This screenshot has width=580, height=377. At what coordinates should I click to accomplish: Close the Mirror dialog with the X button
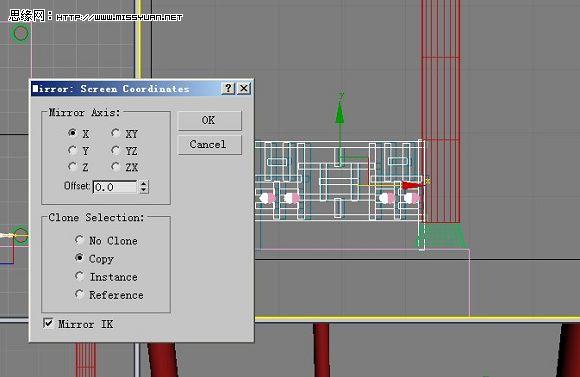(244, 88)
